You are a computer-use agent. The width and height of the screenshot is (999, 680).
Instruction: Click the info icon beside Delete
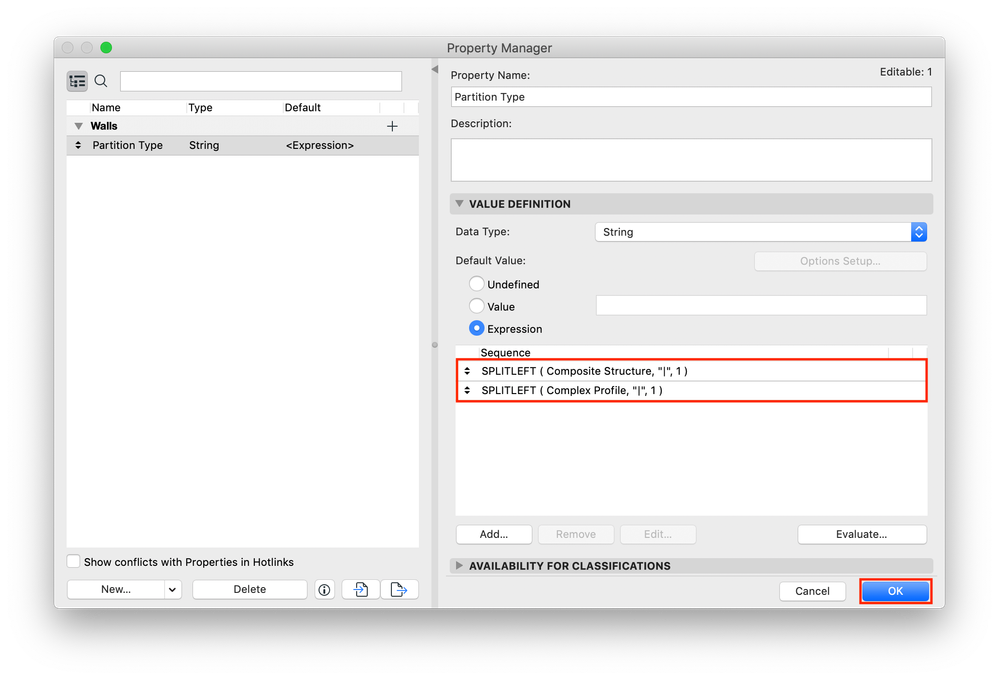pos(324,590)
